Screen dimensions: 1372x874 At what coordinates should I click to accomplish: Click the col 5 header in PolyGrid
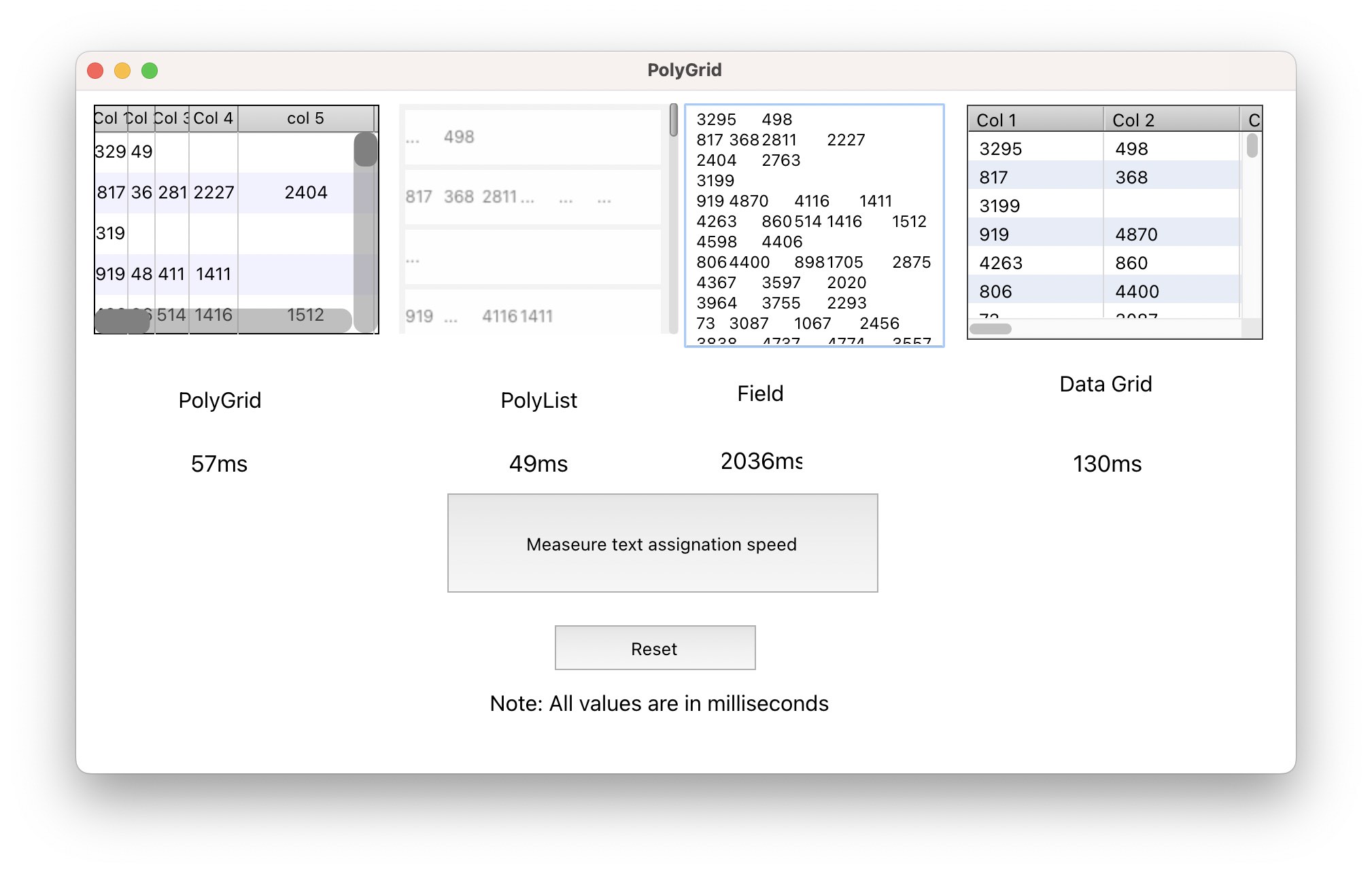click(305, 118)
